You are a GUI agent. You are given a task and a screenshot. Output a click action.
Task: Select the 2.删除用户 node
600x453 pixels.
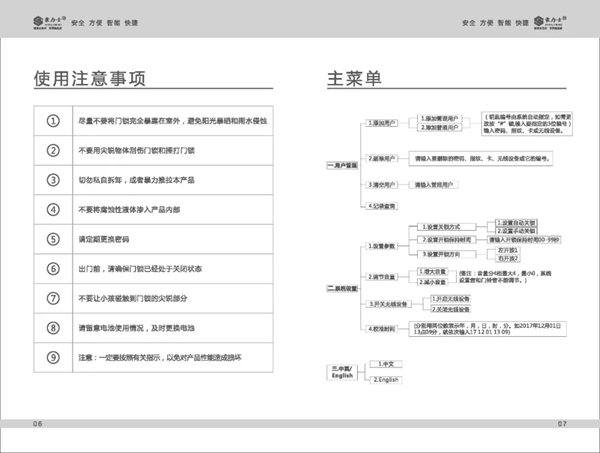(x=382, y=158)
